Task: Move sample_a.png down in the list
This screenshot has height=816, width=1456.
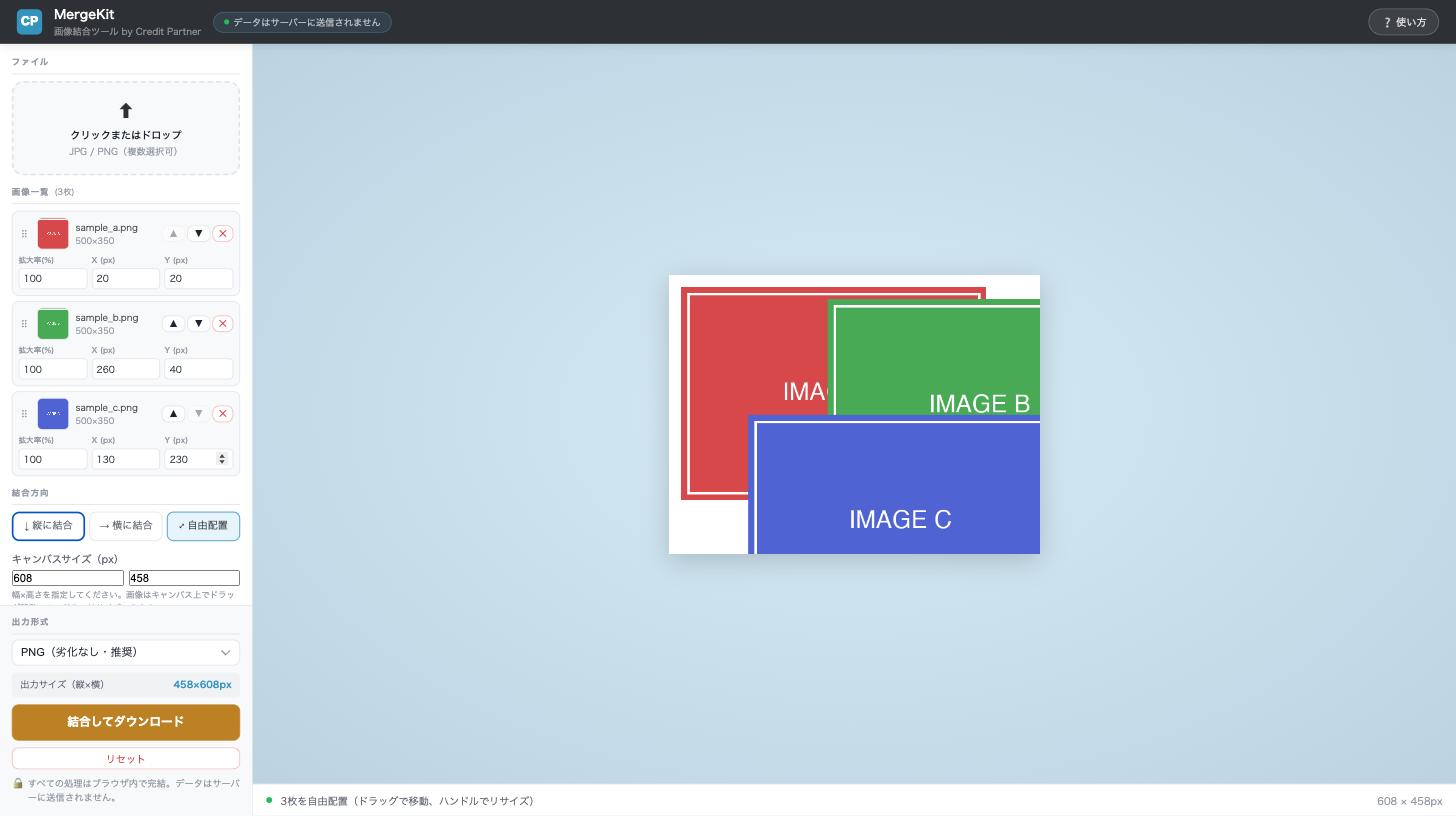Action: tap(198, 234)
